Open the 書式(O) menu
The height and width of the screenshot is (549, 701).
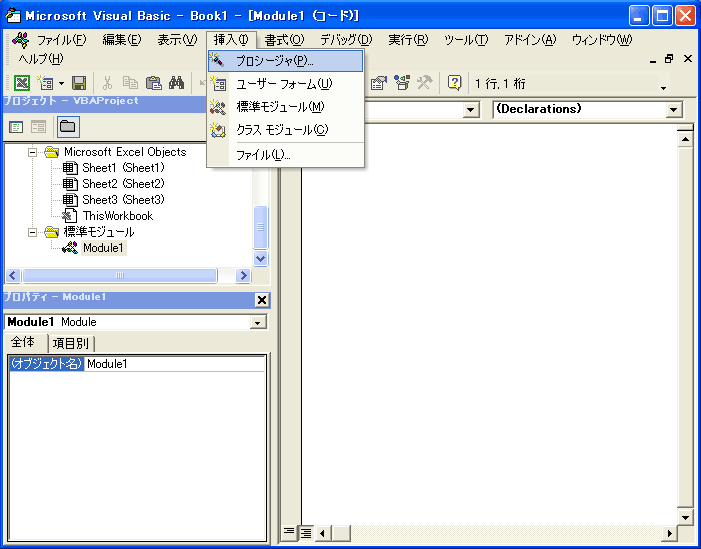coord(284,40)
